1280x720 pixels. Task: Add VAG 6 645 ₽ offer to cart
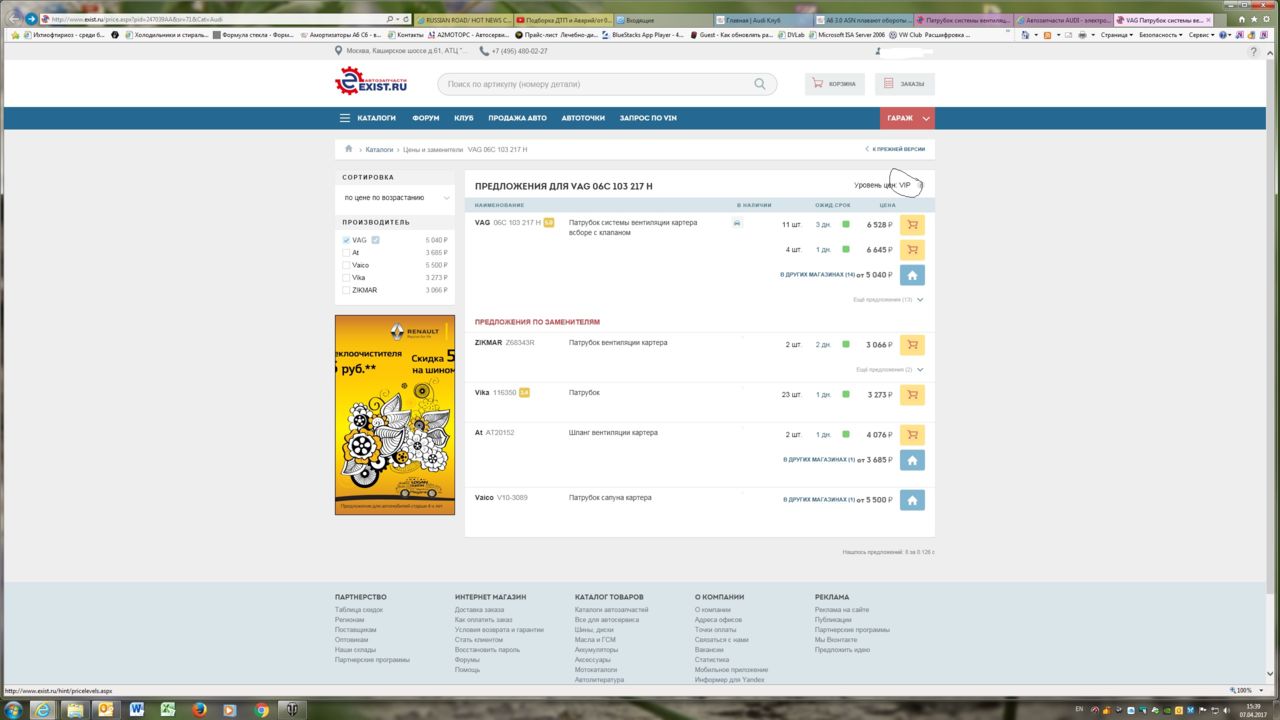coord(912,250)
